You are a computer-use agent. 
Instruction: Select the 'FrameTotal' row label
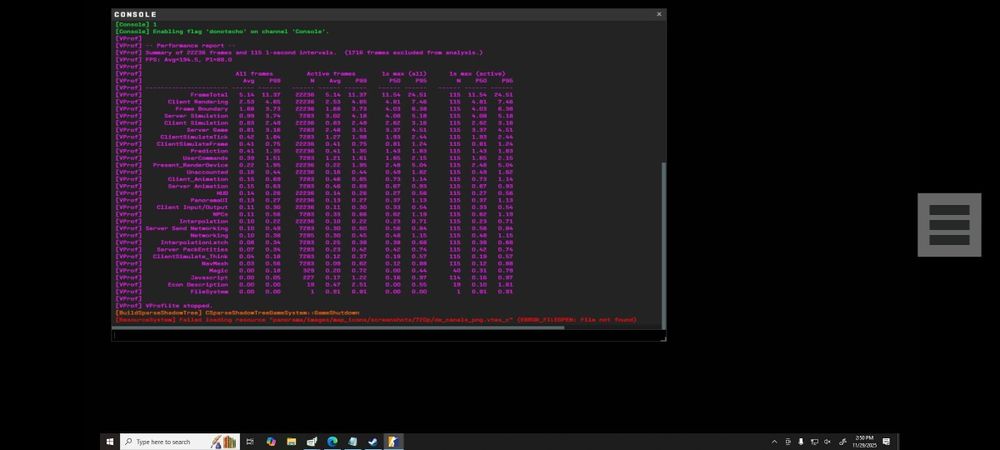coord(209,94)
